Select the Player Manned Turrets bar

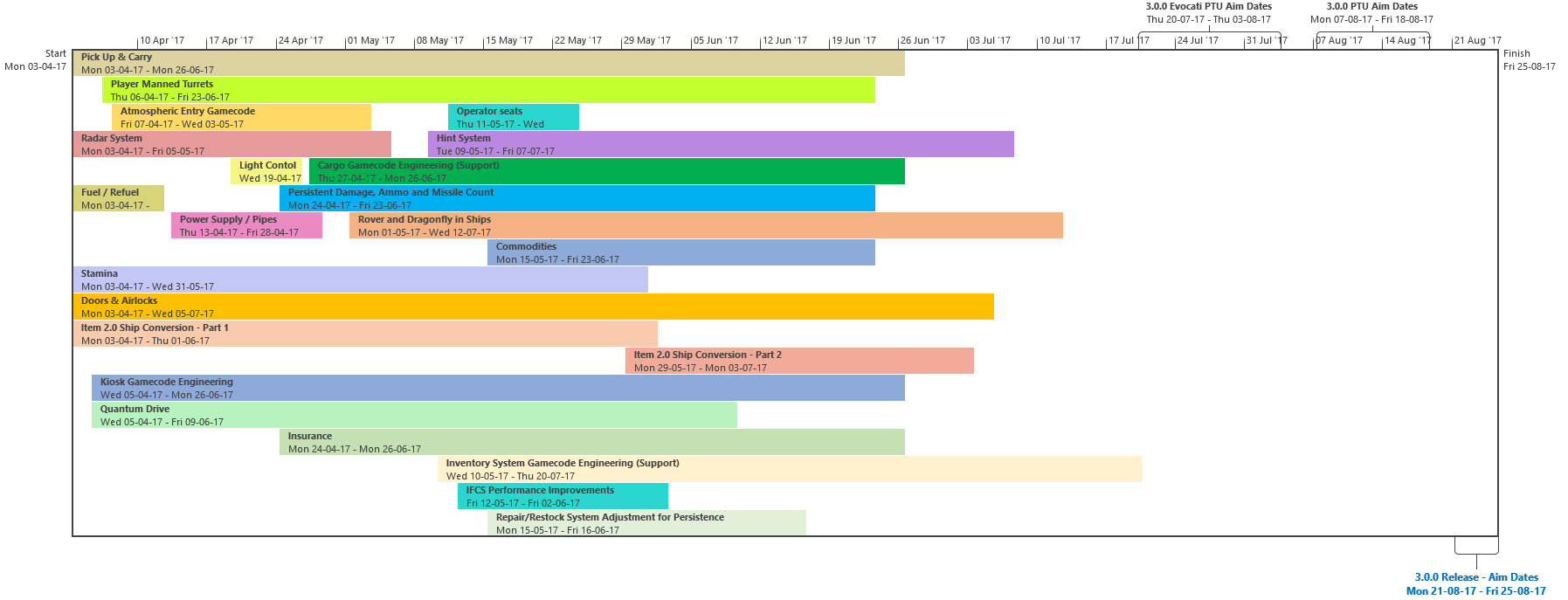click(488, 90)
